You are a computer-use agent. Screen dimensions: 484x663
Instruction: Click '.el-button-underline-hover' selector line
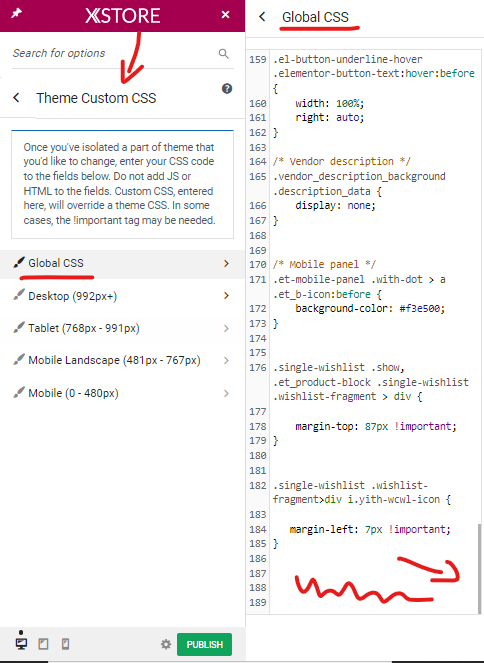pyautogui.click(x=347, y=59)
